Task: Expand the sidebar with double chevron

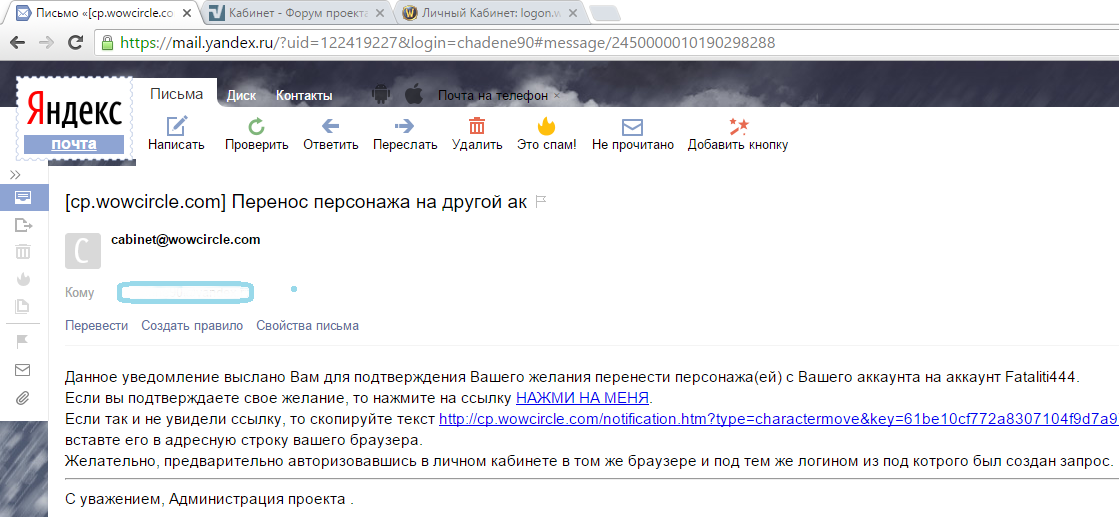Action: tap(16, 175)
